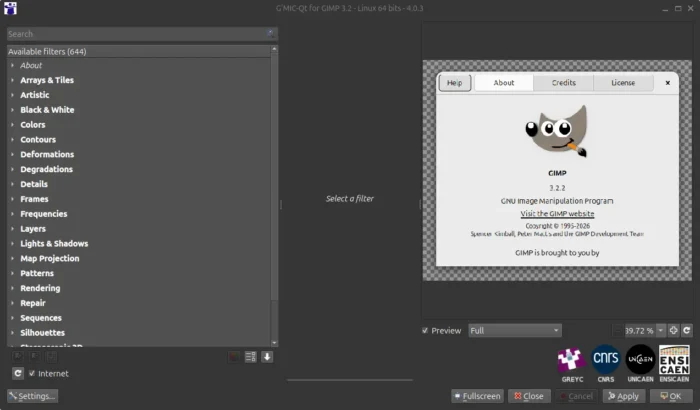The width and height of the screenshot is (700, 410).
Task: Click the 39.72 % zoom value
Action: tap(639, 331)
